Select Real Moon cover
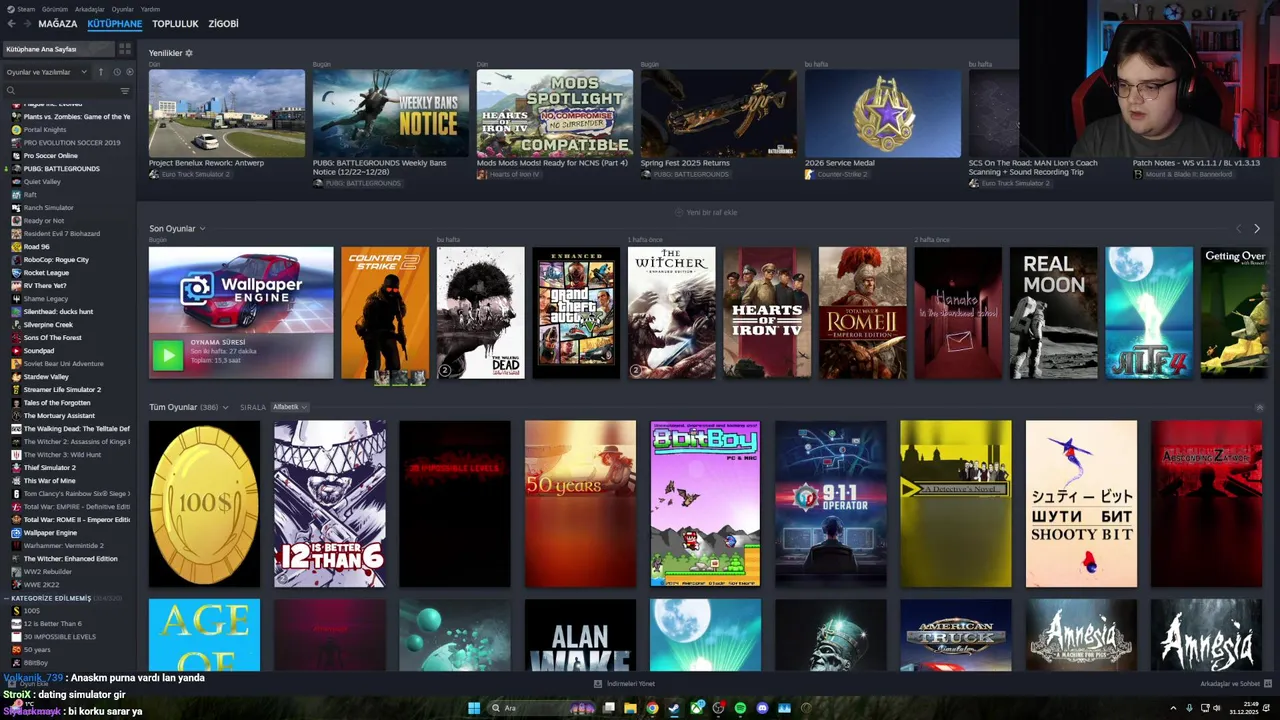 click(x=1053, y=313)
